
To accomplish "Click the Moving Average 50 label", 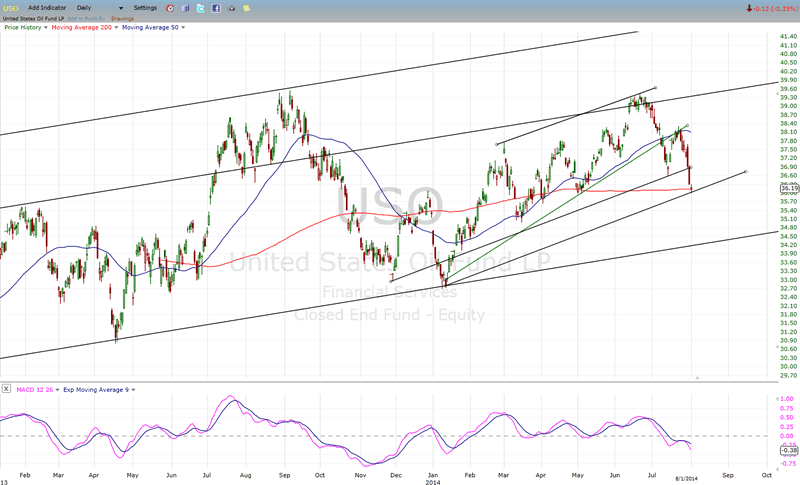I will 151,28.
